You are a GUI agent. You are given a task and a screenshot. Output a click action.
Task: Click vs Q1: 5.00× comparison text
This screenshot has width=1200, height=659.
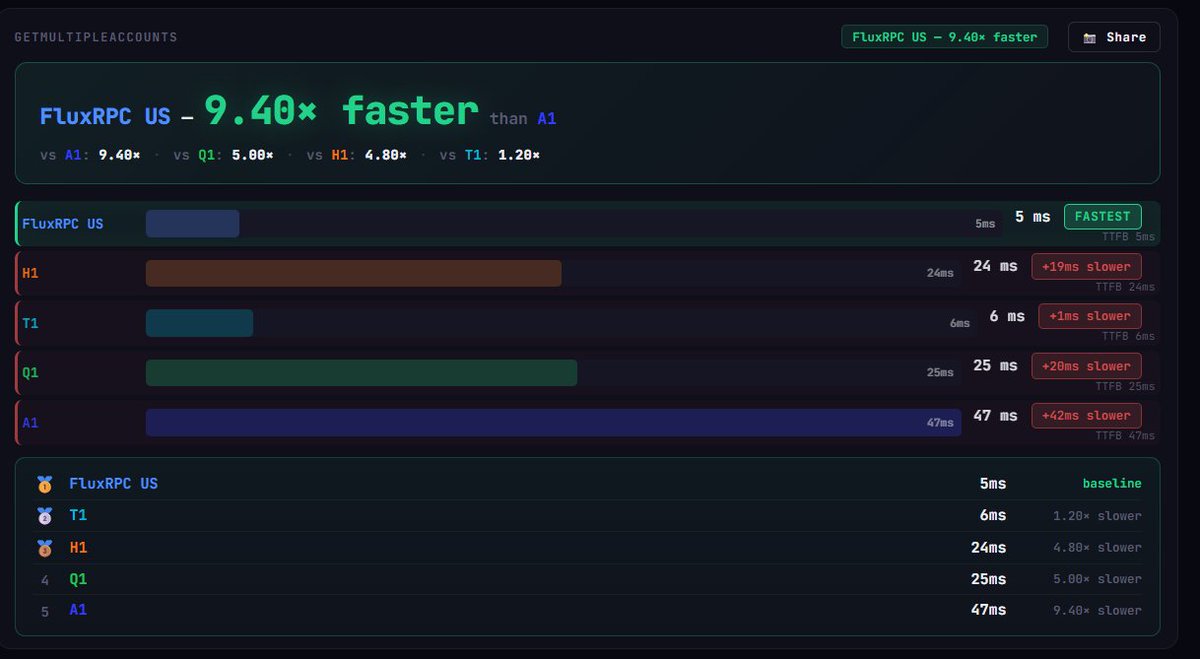[x=223, y=155]
